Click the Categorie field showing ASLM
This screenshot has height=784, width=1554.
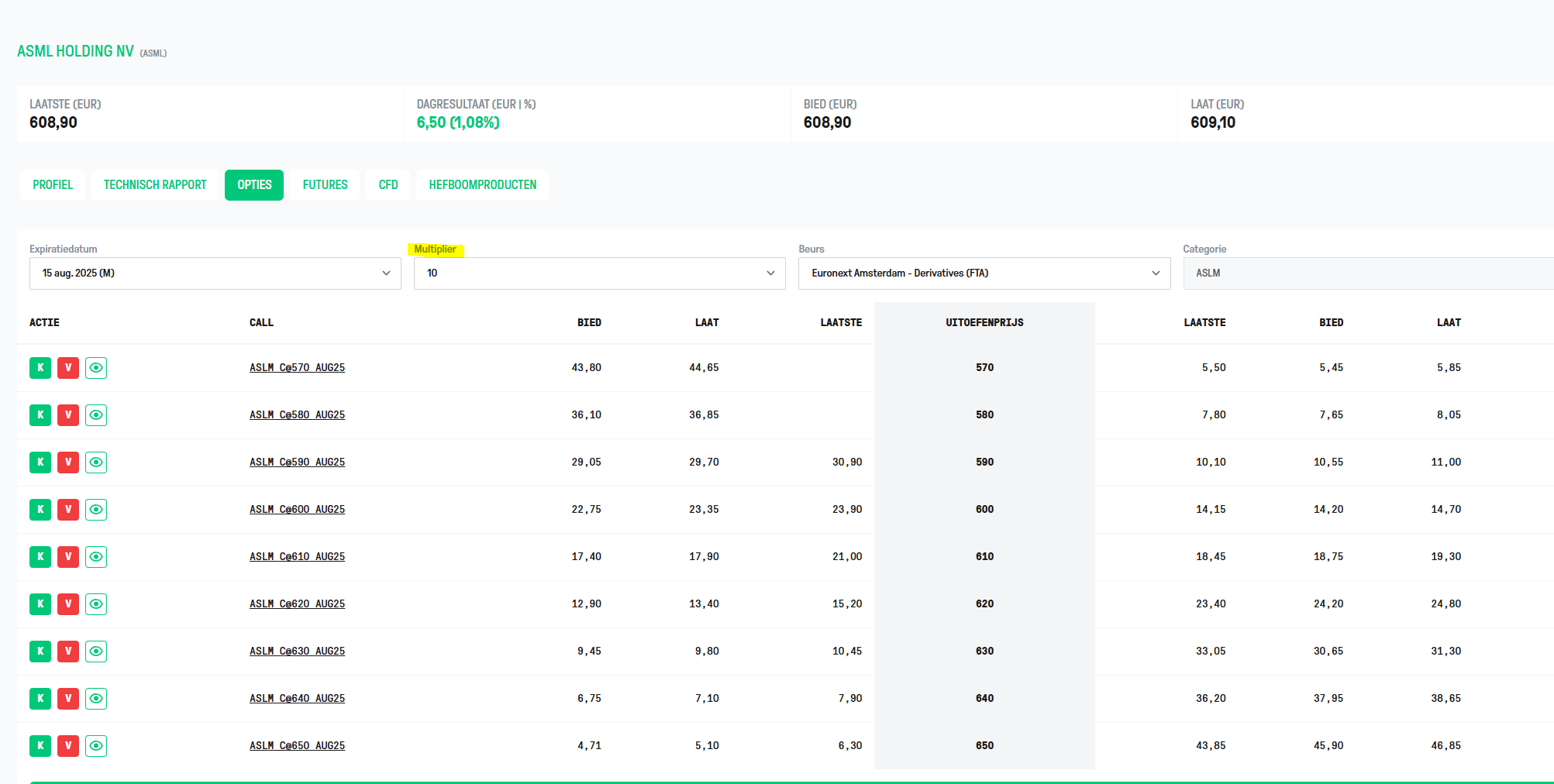[1369, 273]
